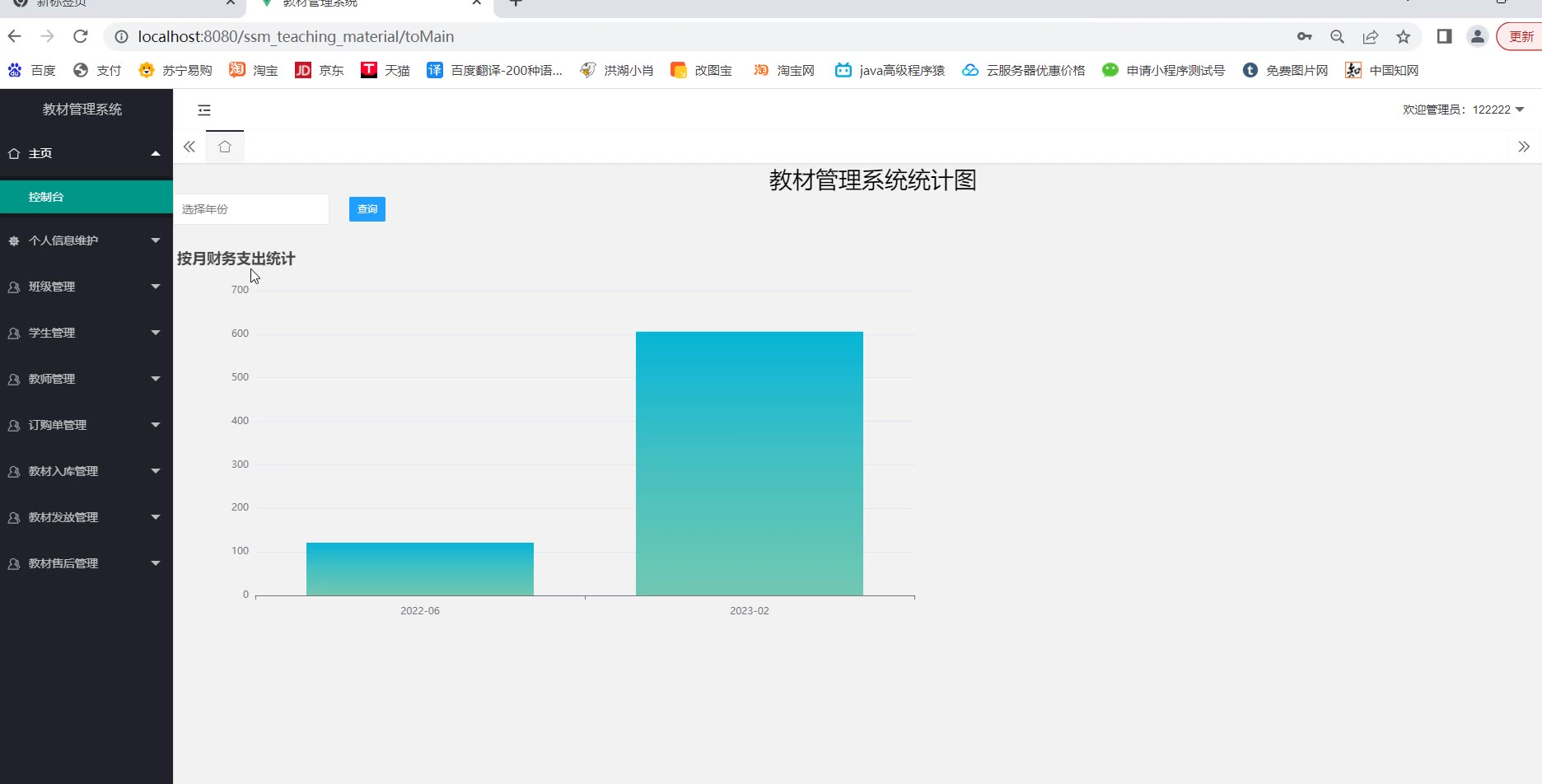The height and width of the screenshot is (784, 1542).
Task: Click the browser address bar URL
Action: [296, 36]
